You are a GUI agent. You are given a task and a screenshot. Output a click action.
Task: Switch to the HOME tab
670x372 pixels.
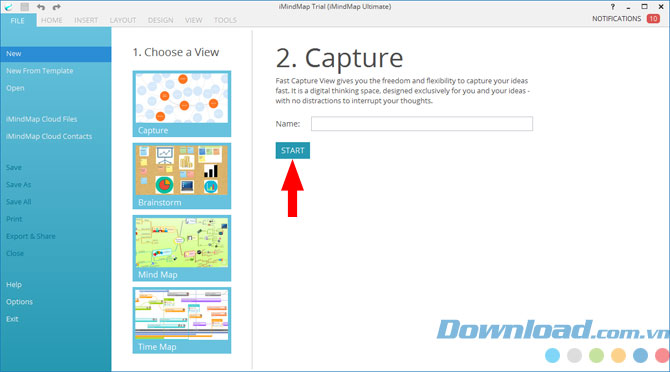pos(52,21)
